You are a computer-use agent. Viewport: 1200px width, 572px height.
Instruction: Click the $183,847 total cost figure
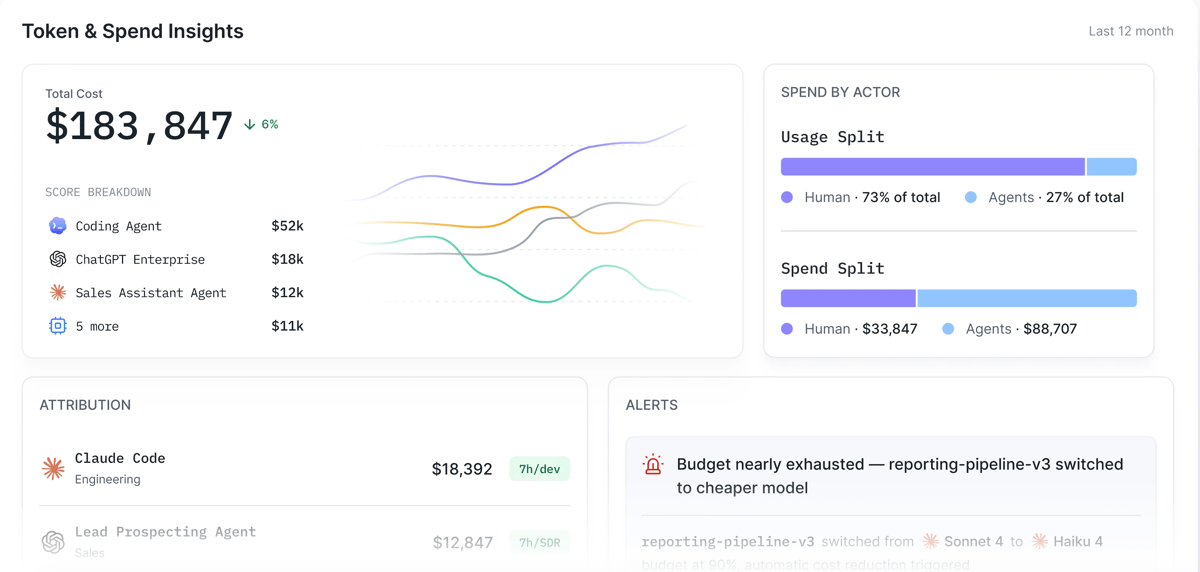pyautogui.click(x=139, y=126)
